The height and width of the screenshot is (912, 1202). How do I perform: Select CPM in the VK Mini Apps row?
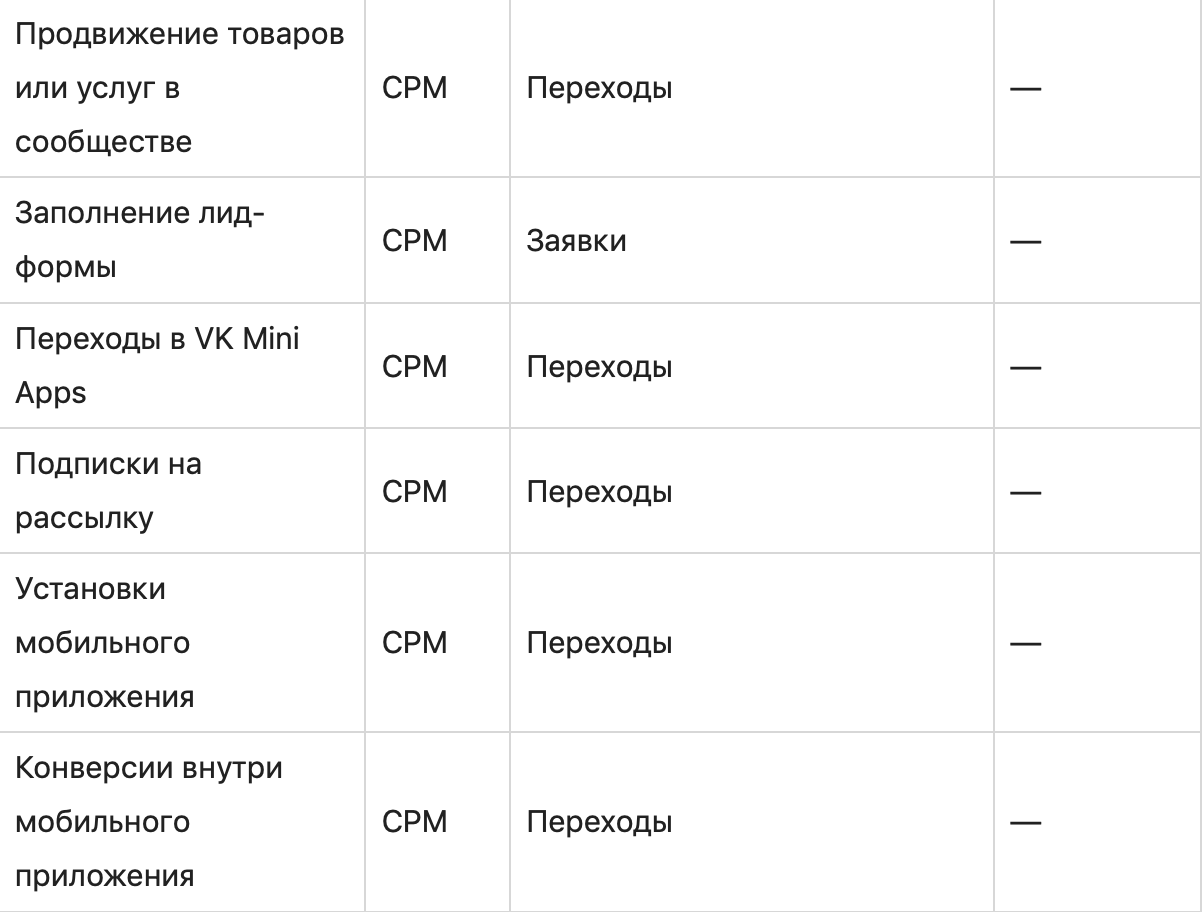click(x=414, y=366)
